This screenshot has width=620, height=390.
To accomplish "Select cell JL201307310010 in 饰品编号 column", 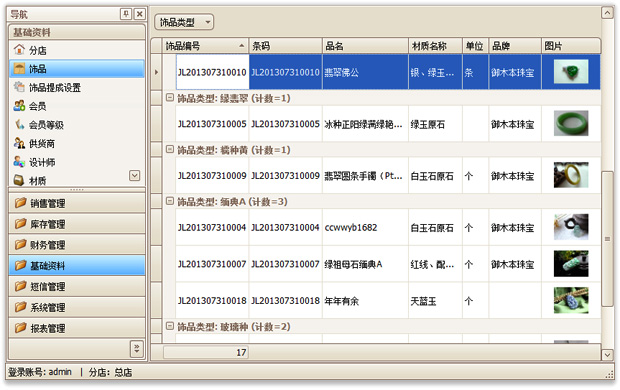I will pos(212,72).
